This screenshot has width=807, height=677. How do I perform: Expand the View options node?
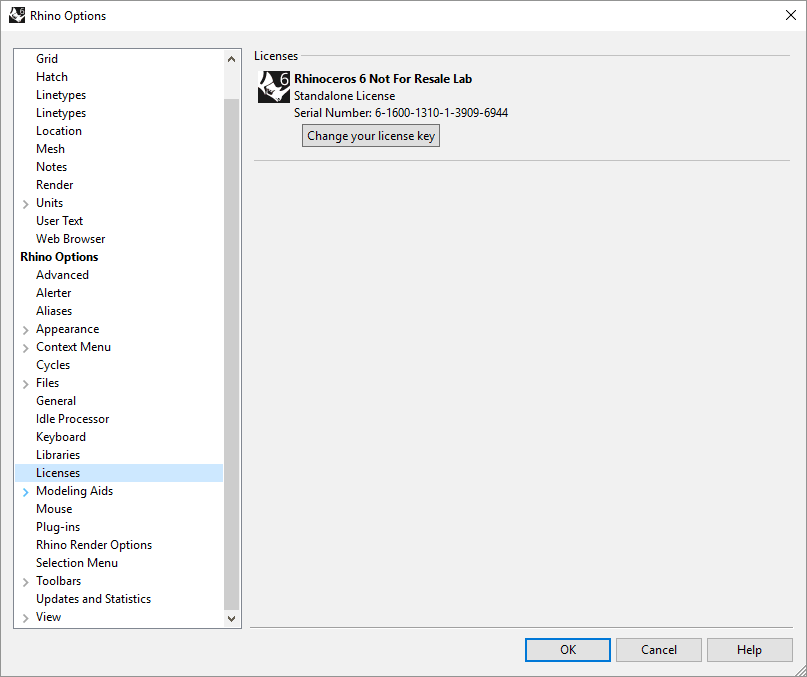(26, 618)
